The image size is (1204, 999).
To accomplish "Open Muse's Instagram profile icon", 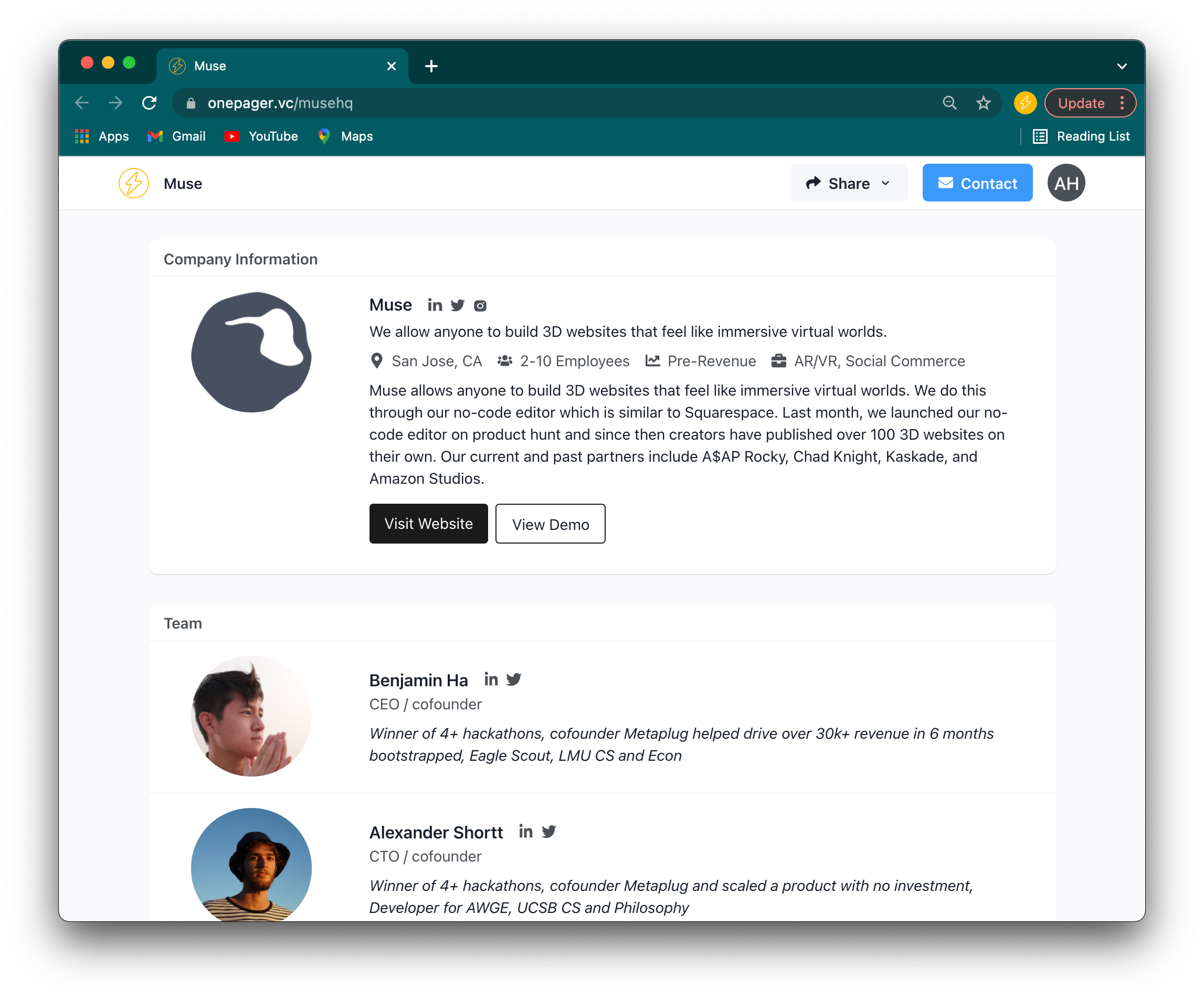I will click(x=480, y=306).
